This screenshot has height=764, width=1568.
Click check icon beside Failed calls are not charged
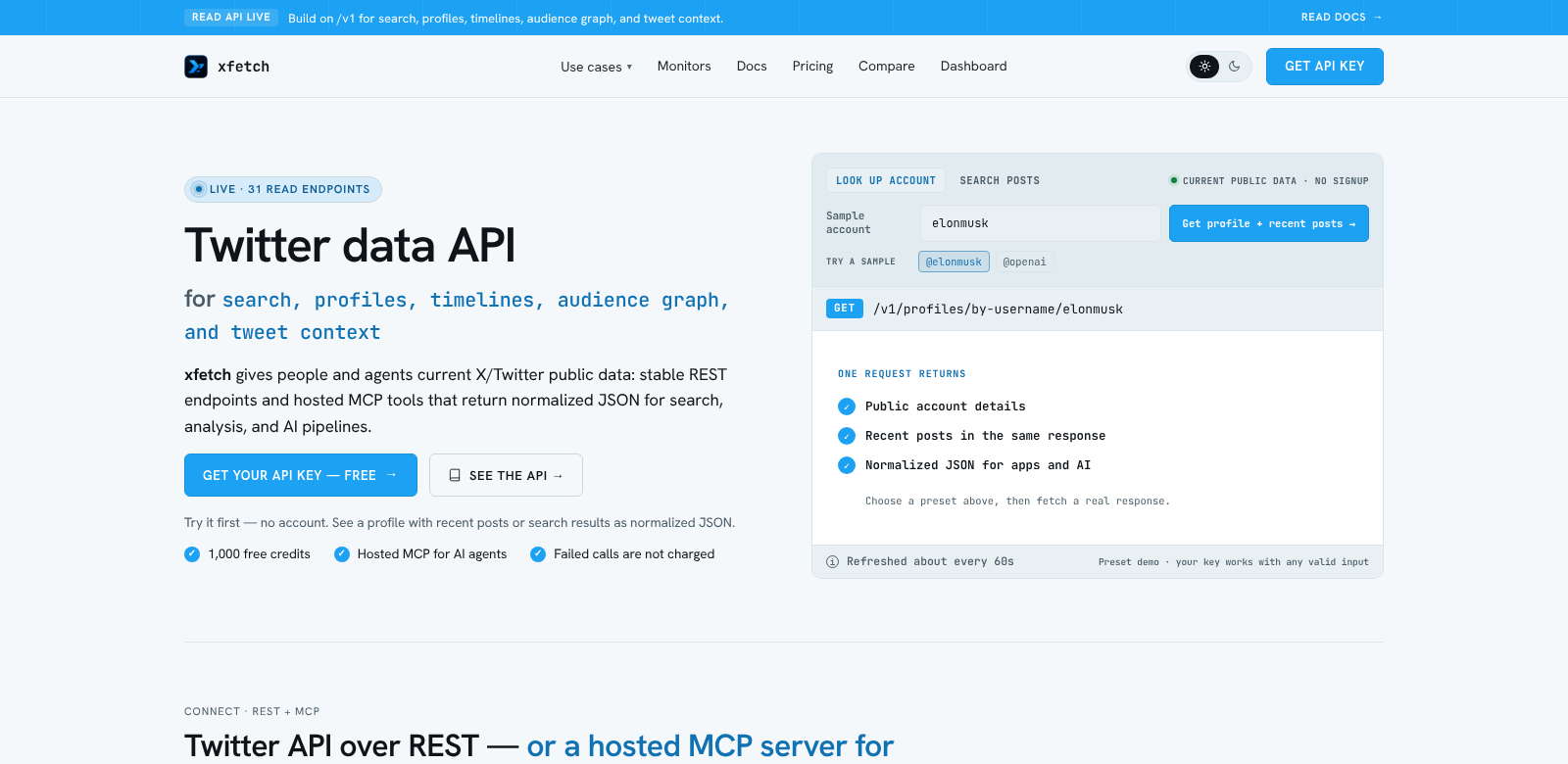click(538, 554)
